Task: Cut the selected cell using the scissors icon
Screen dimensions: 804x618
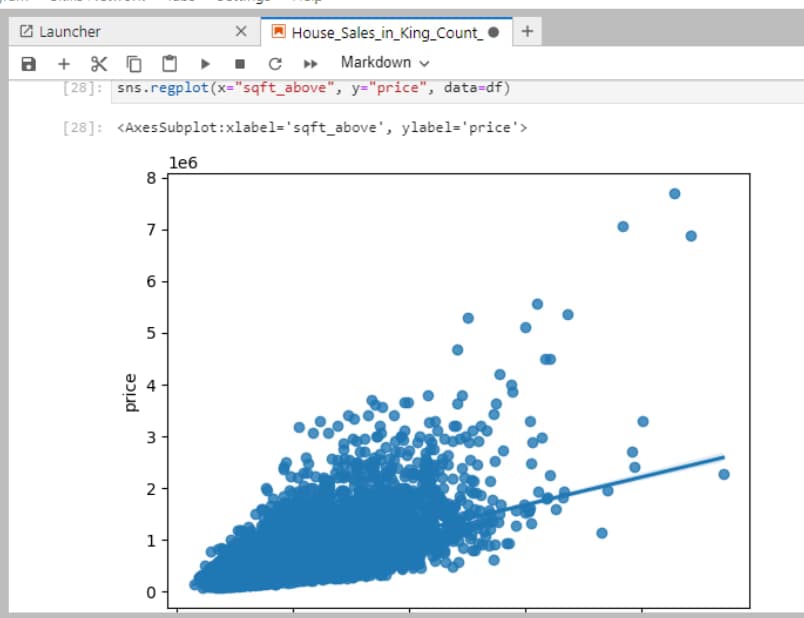Action: pos(98,63)
